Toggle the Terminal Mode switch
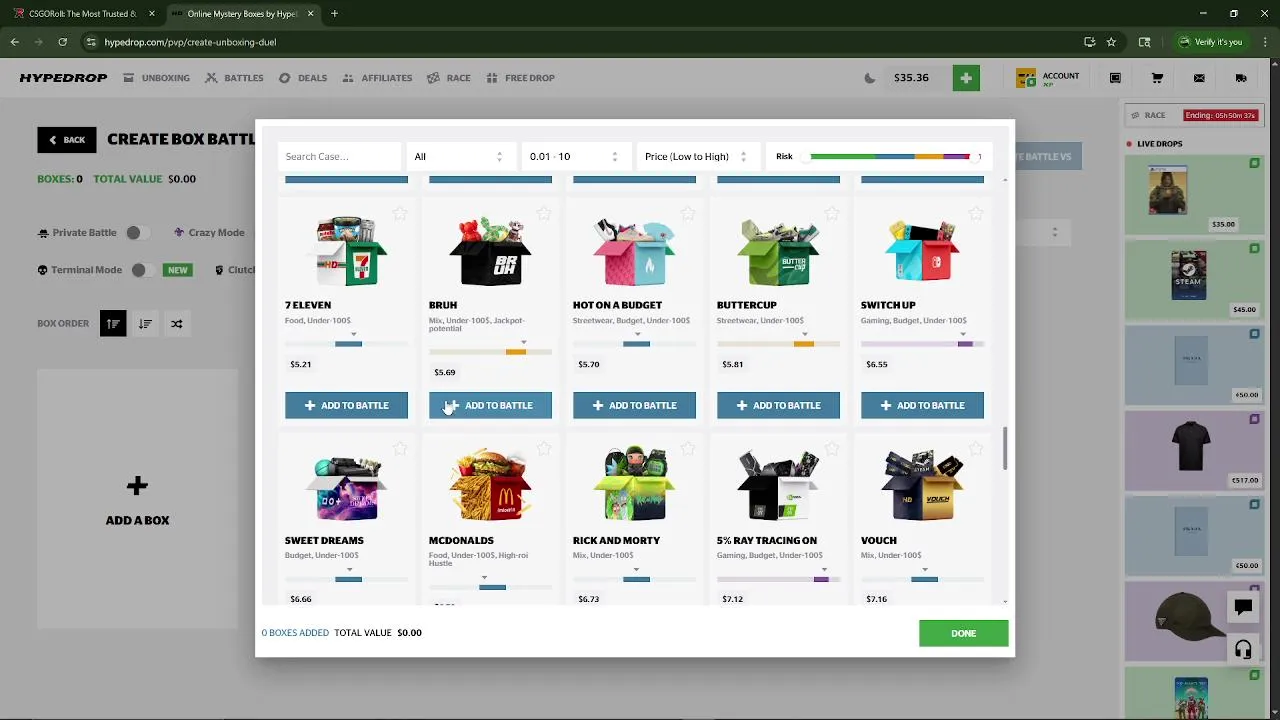1280x720 pixels. point(144,270)
